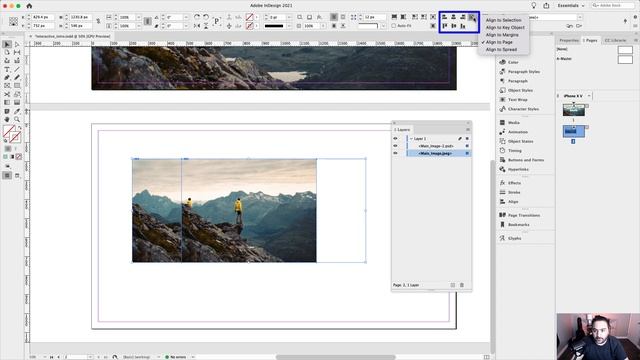Select the Hand tool
The image size is (640, 360).
pyautogui.click(x=7, y=119)
